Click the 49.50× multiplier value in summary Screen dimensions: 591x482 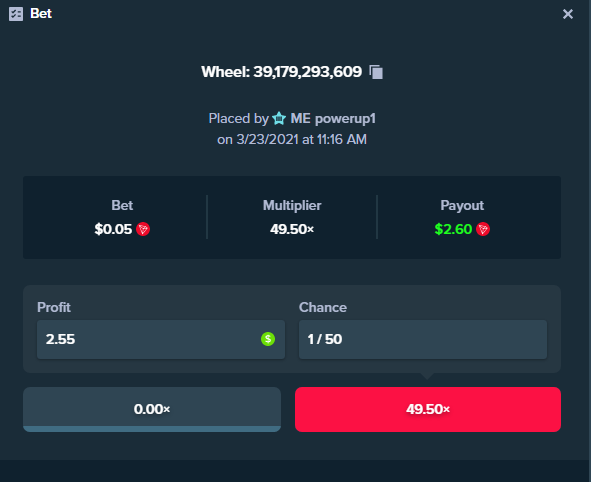point(292,229)
